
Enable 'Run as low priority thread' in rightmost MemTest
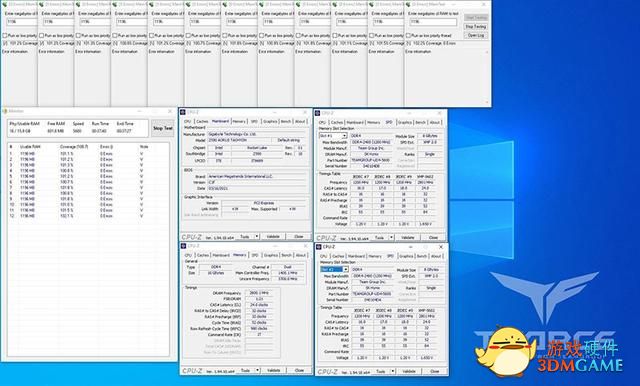408,35
